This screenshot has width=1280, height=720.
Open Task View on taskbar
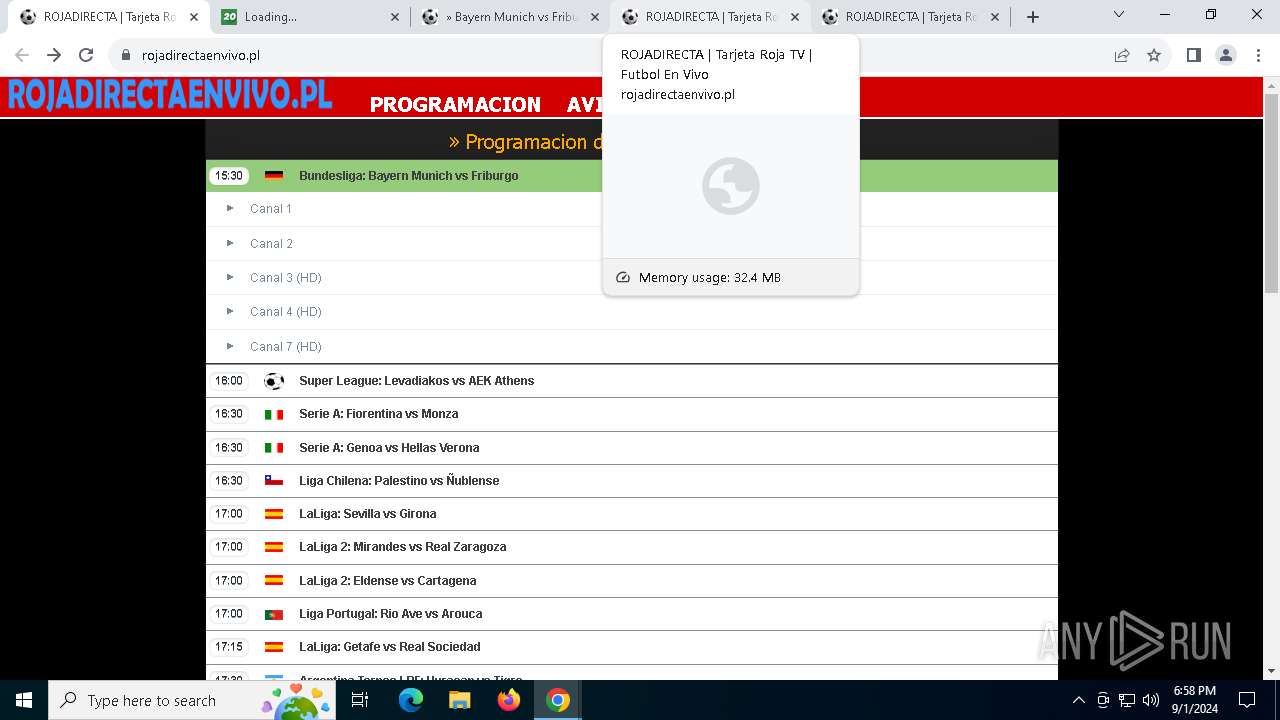[360, 700]
